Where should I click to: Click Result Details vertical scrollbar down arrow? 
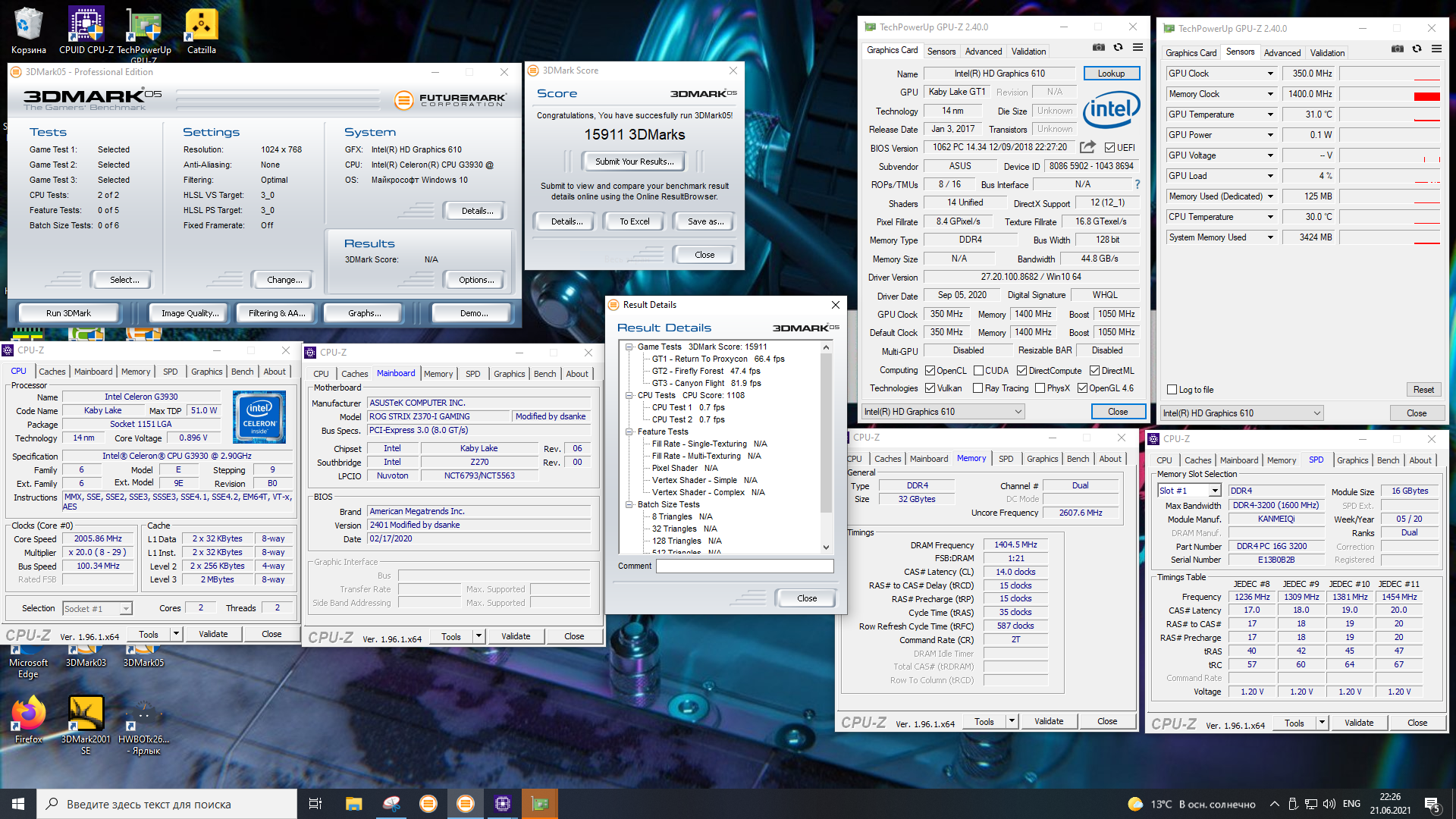coord(826,548)
